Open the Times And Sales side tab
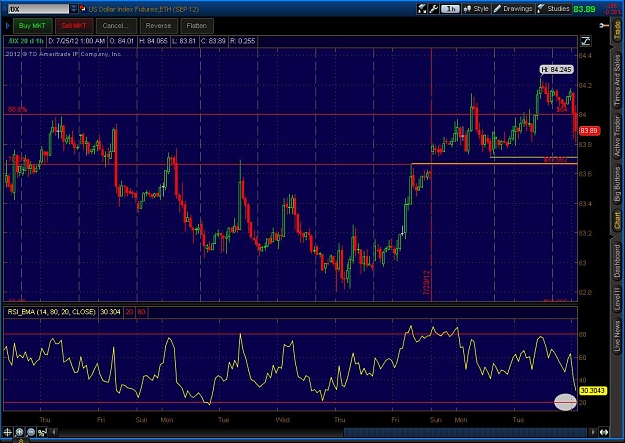625x443 pixels. (617, 80)
